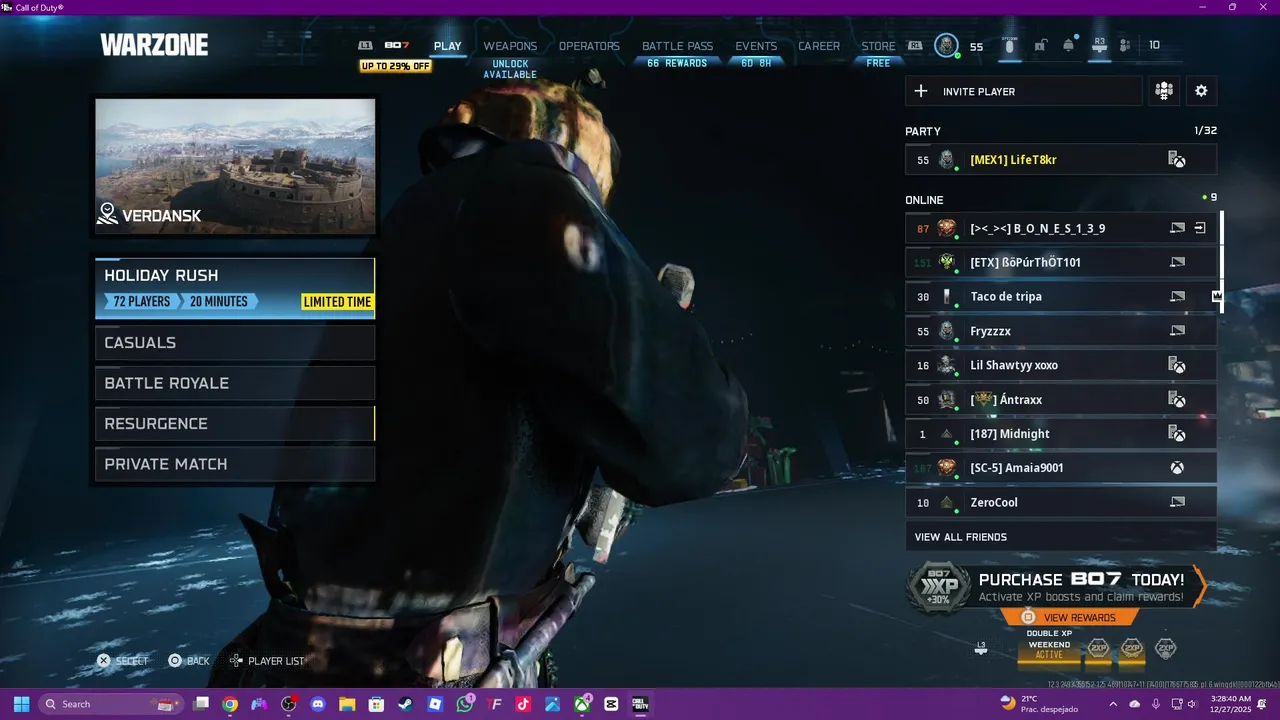Click the rank emblem beside Áentraxx
This screenshot has height=720, width=1280.
(946, 400)
